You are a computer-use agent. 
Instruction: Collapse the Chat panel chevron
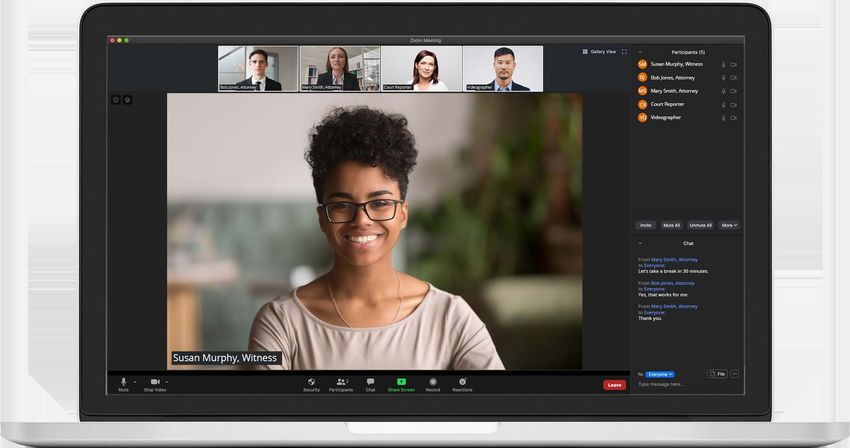pyautogui.click(x=640, y=244)
